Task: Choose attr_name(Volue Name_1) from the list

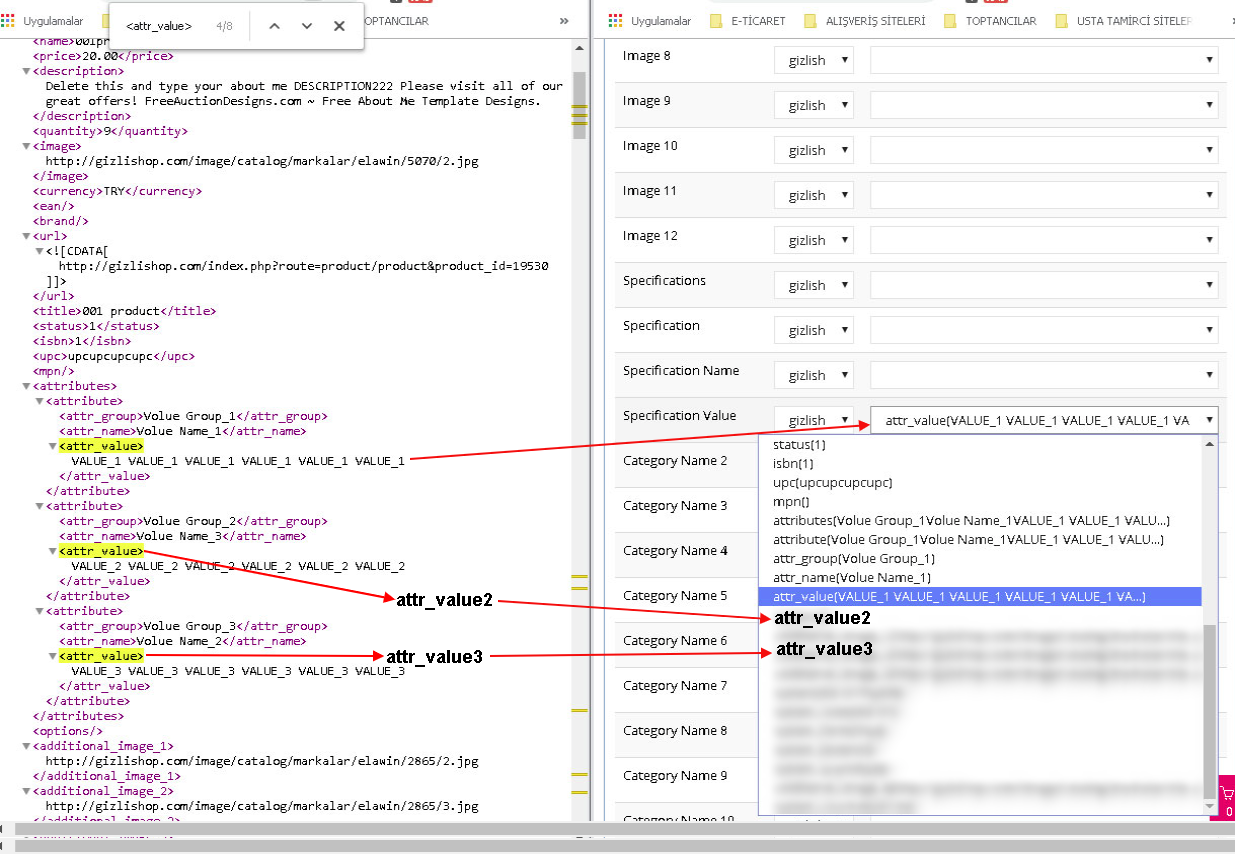Action: [980, 577]
